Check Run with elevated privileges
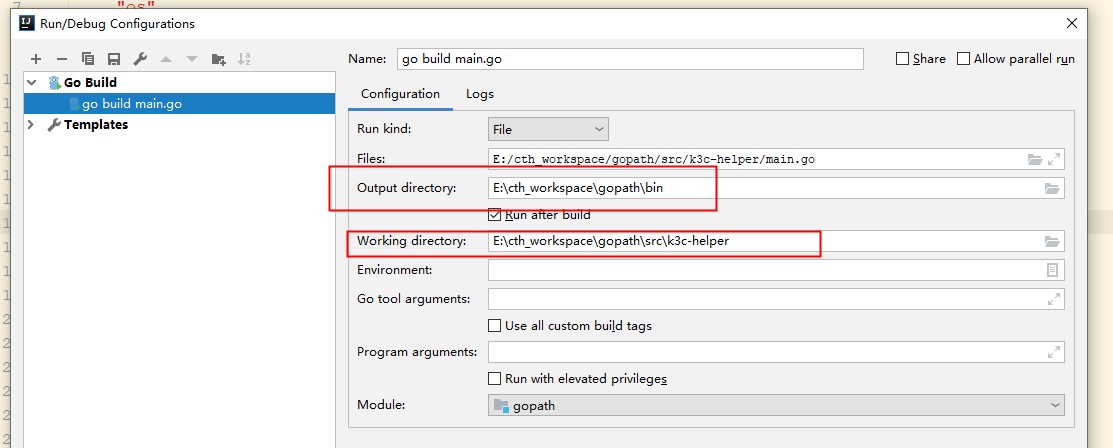The width and height of the screenshot is (1113, 448). pyautogui.click(x=495, y=378)
